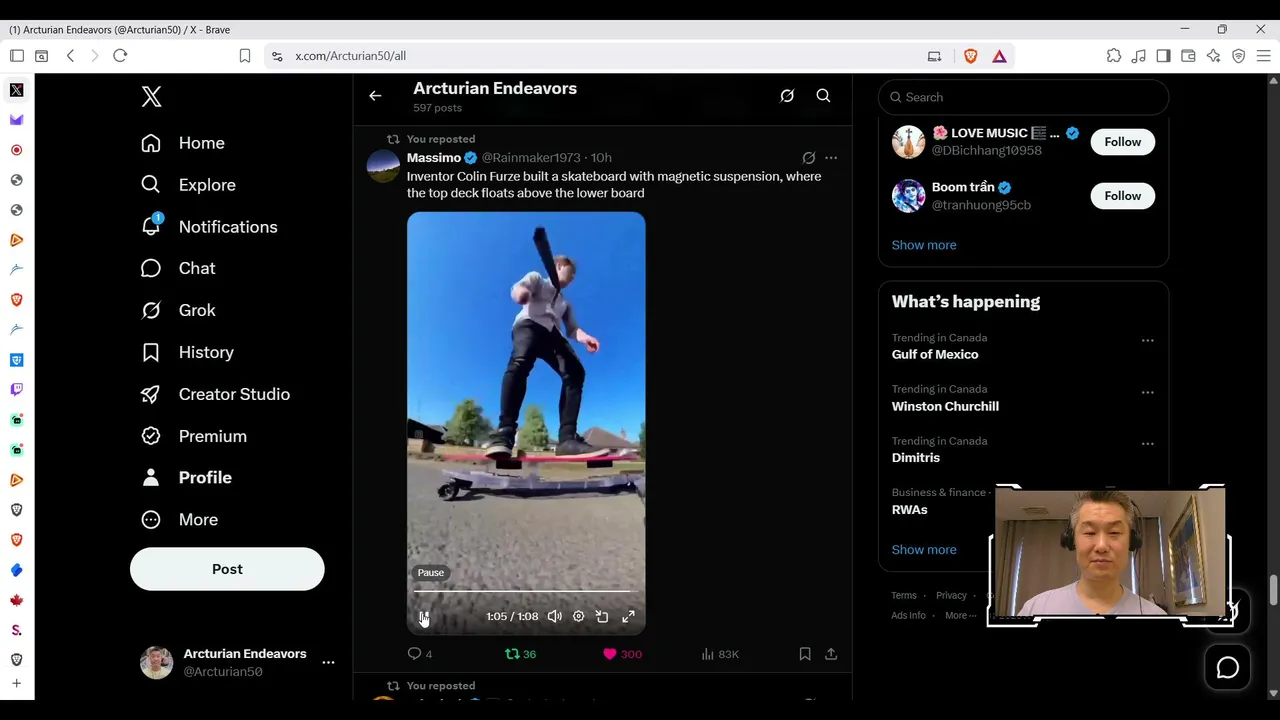Search within the Arcturian Endeavors profile
1280x720 pixels.
coord(823,96)
